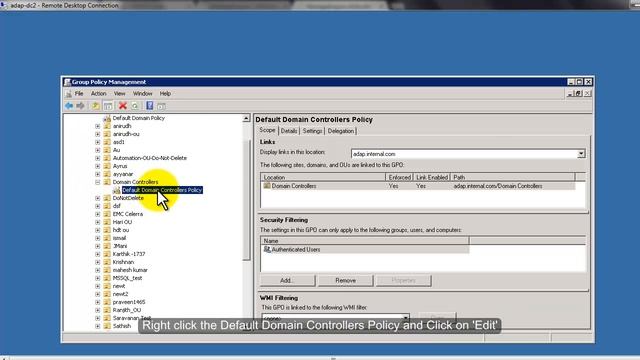
Task: Select the Ranjith_OU tree item
Action: click(127, 310)
